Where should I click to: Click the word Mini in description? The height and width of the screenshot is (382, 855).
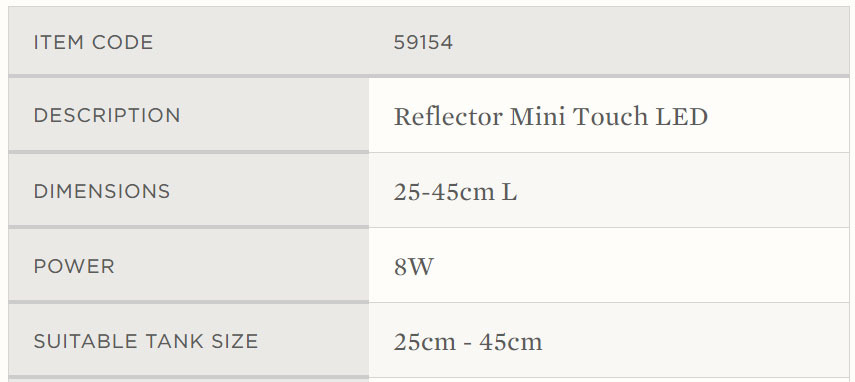[538, 117]
